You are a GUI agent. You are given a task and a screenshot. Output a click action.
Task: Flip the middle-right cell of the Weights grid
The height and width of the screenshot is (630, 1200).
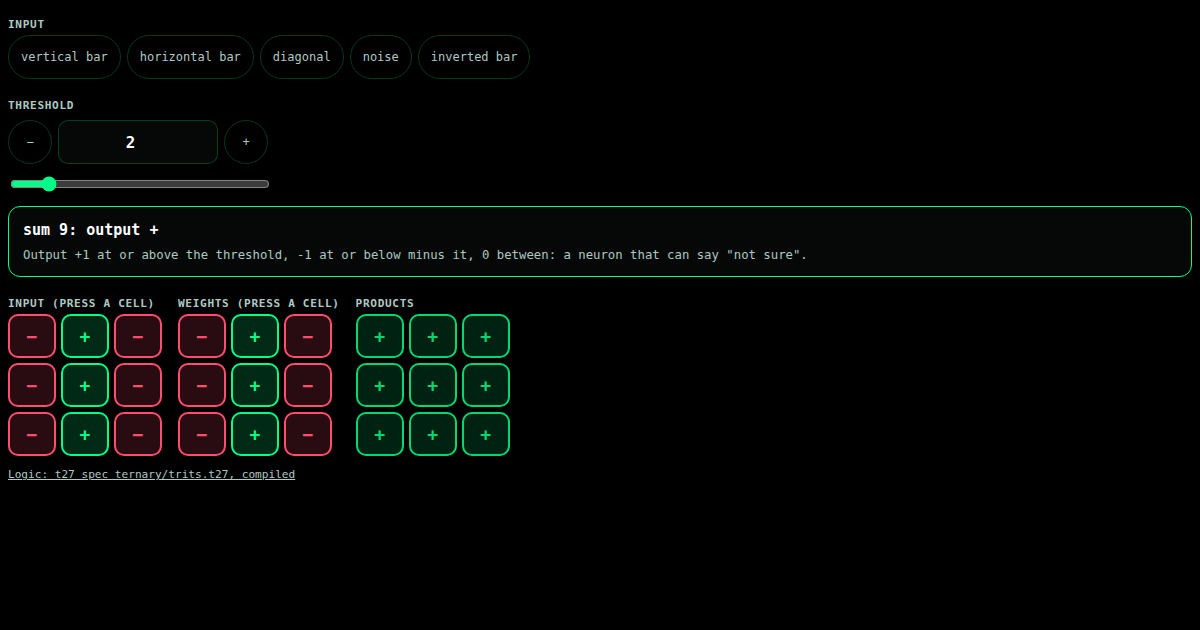coord(308,385)
